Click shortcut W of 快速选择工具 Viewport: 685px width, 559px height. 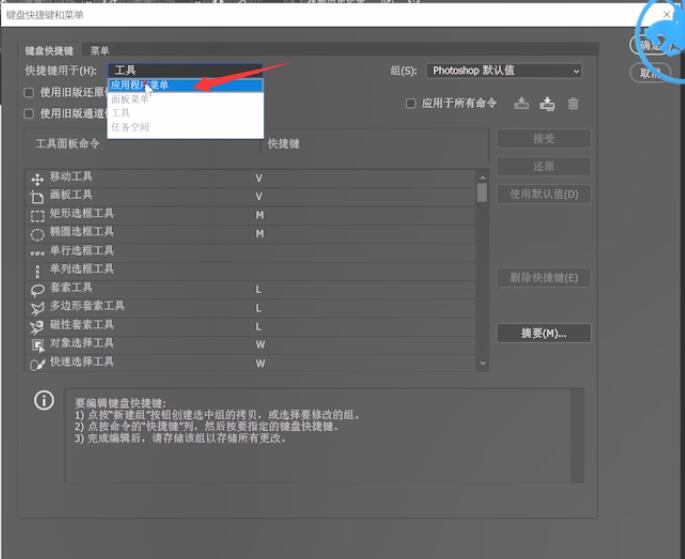click(x=260, y=364)
